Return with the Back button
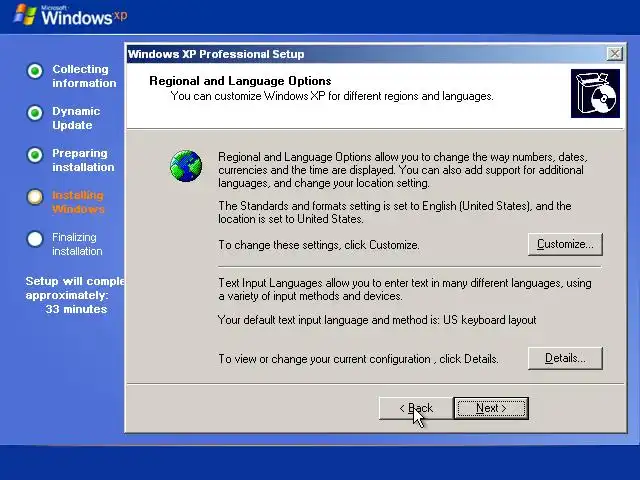Viewport: 640px width, 480px height. [x=416, y=408]
